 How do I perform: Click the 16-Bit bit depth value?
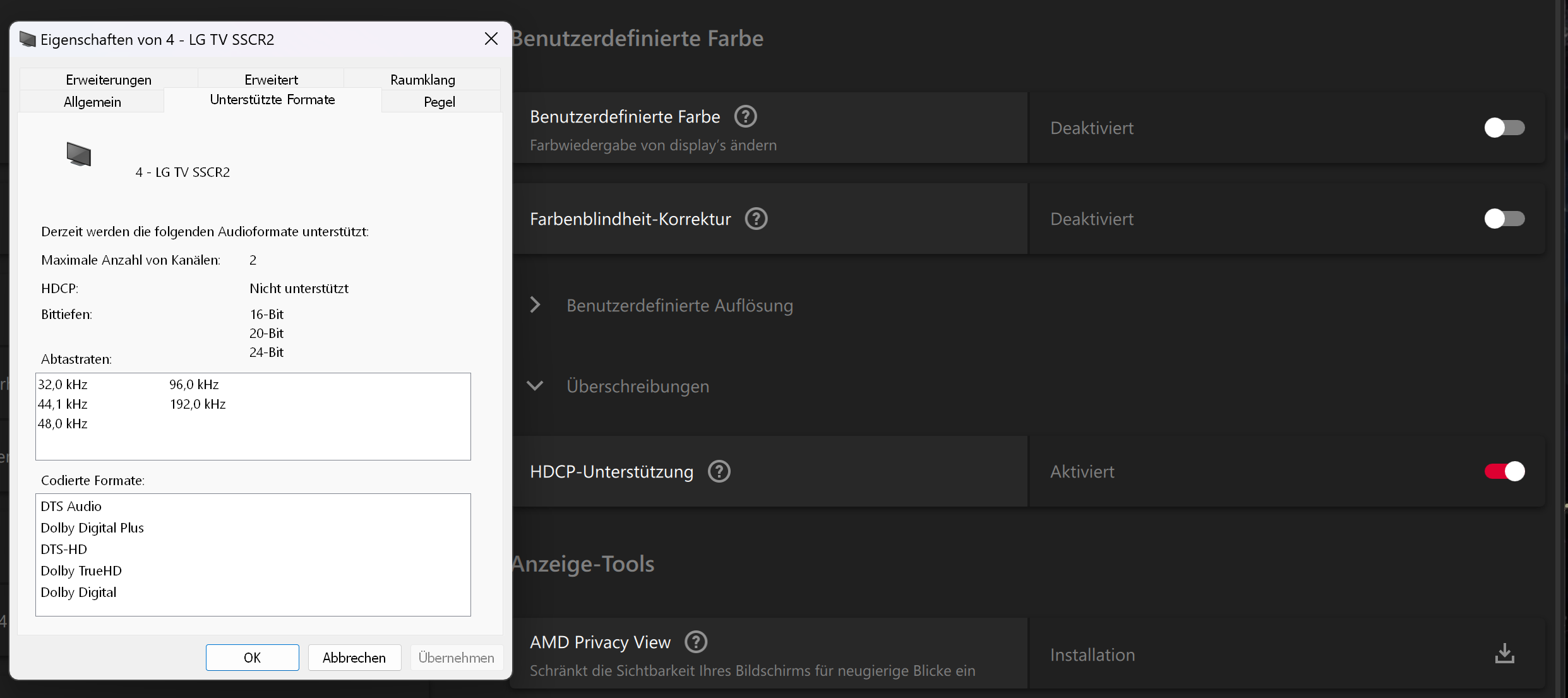[x=266, y=314]
